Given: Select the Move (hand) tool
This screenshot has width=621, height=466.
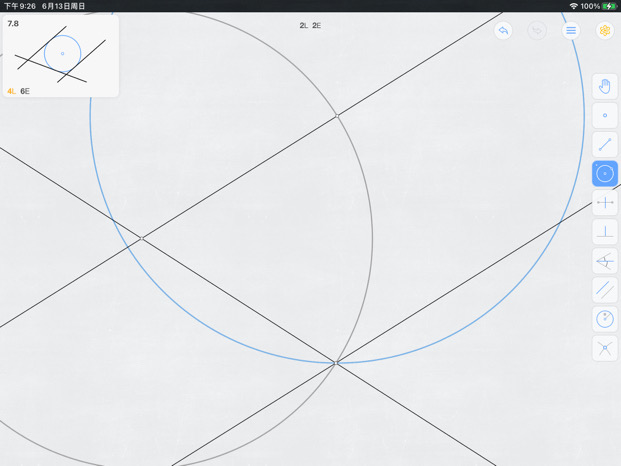Looking at the screenshot, I should point(605,86).
